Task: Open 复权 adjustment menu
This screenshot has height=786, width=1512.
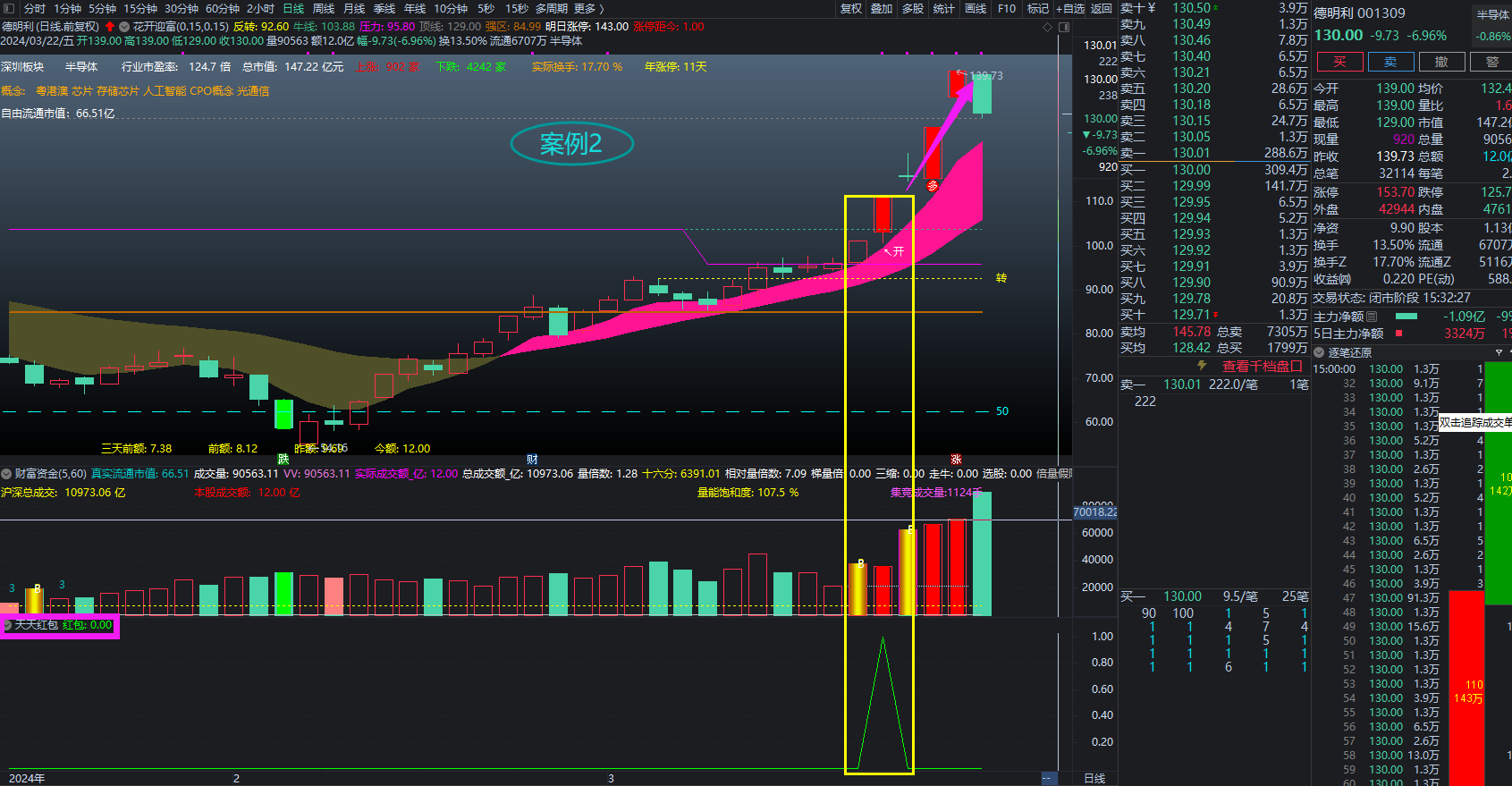Action: click(x=851, y=8)
